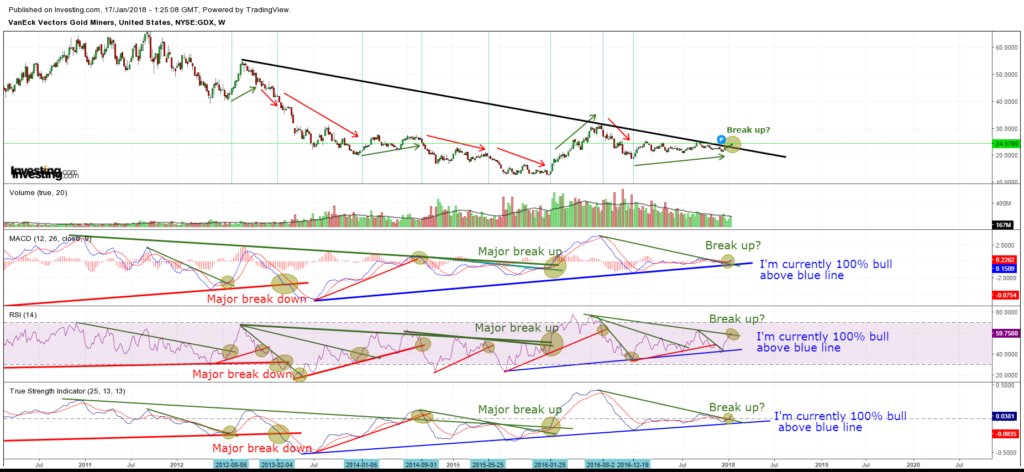Click the 0.0381 True Strength value tag
This screenshot has height=472, width=1024.
1004,415
